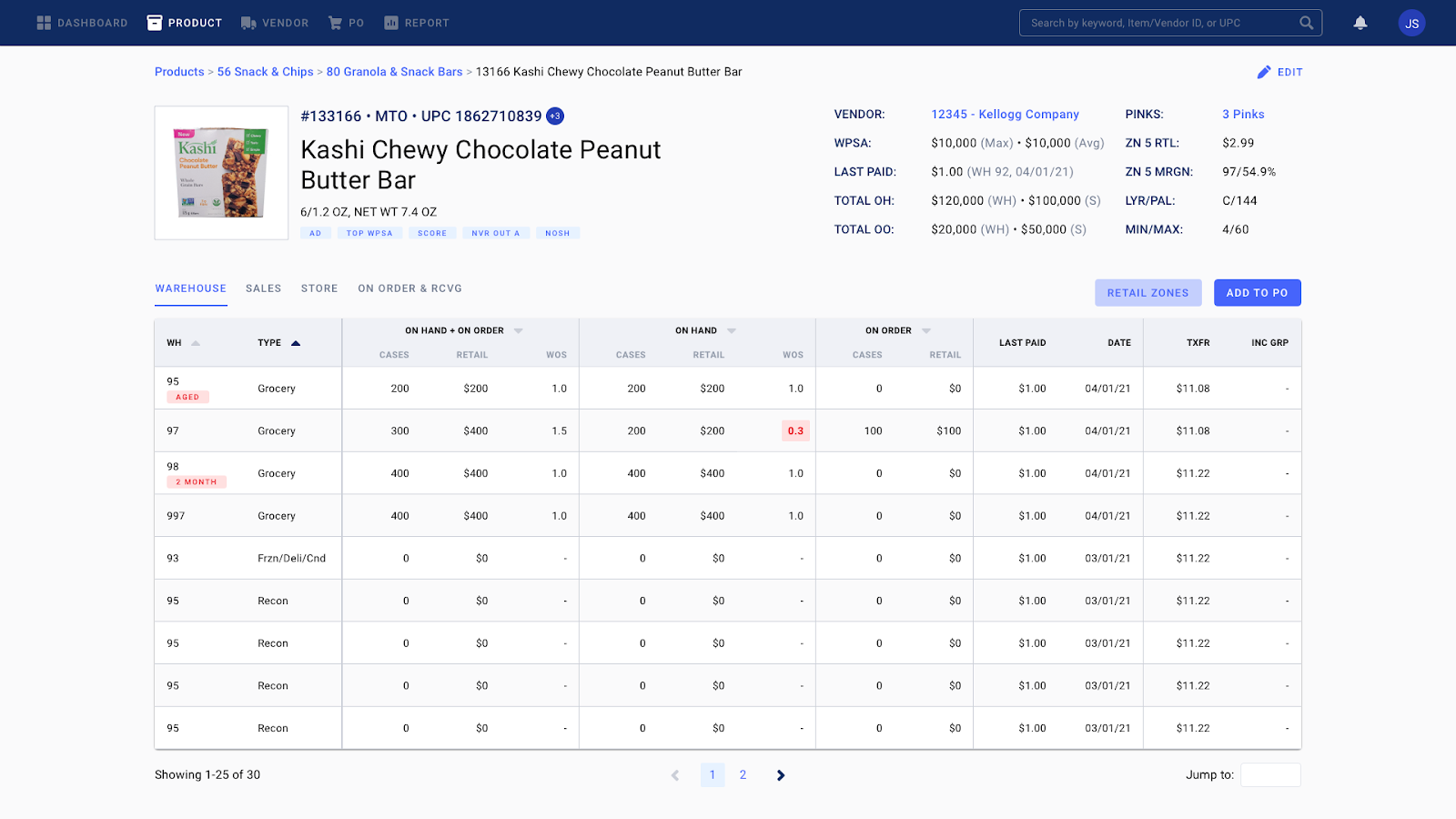Open the PO menu
The height and width of the screenshot is (819, 1456).
[x=346, y=23]
